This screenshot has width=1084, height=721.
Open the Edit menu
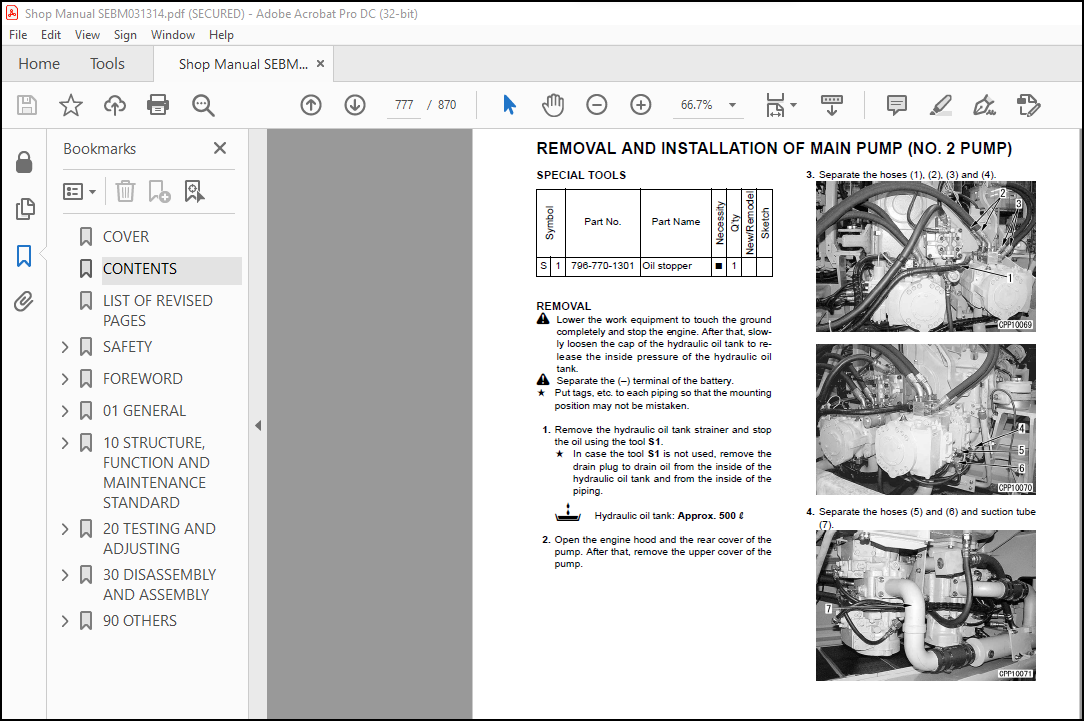click(50, 35)
